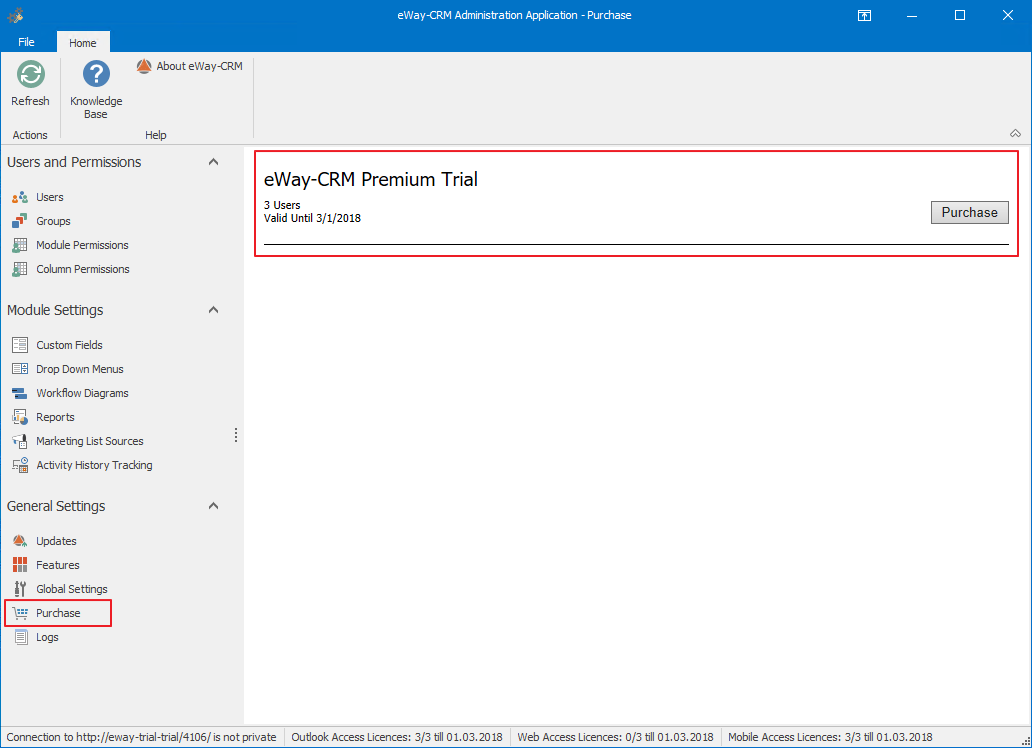Click the Drop Down Menus icon
Viewport: 1032px width, 748px height.
coord(20,369)
